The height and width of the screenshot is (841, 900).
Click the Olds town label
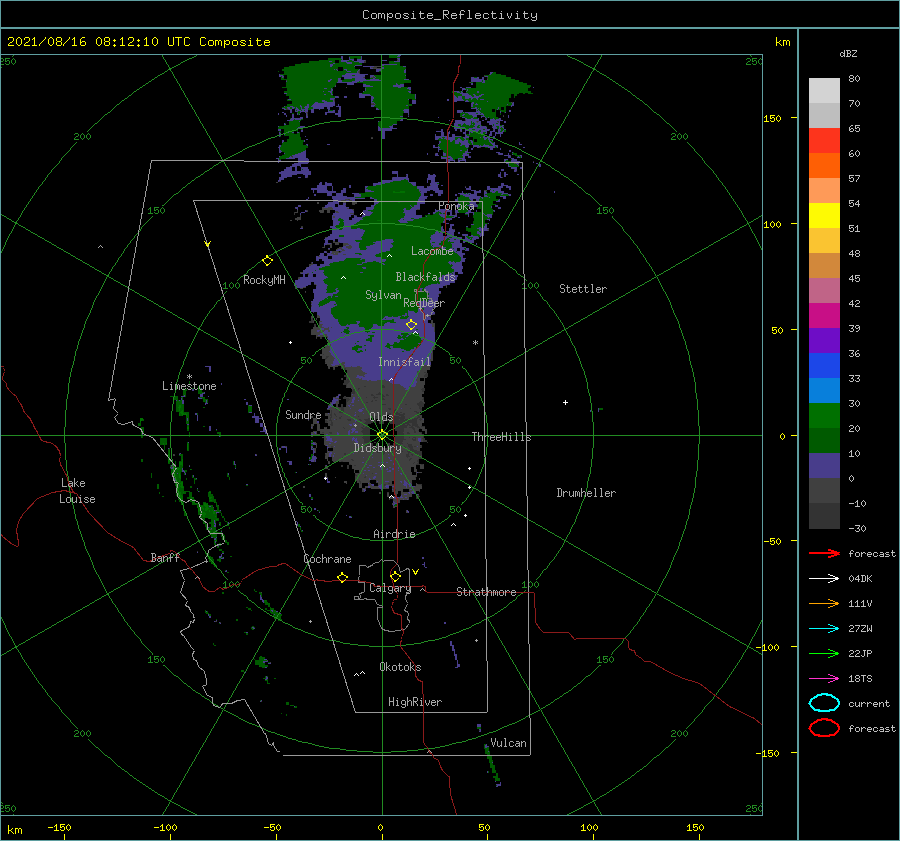tap(381, 417)
